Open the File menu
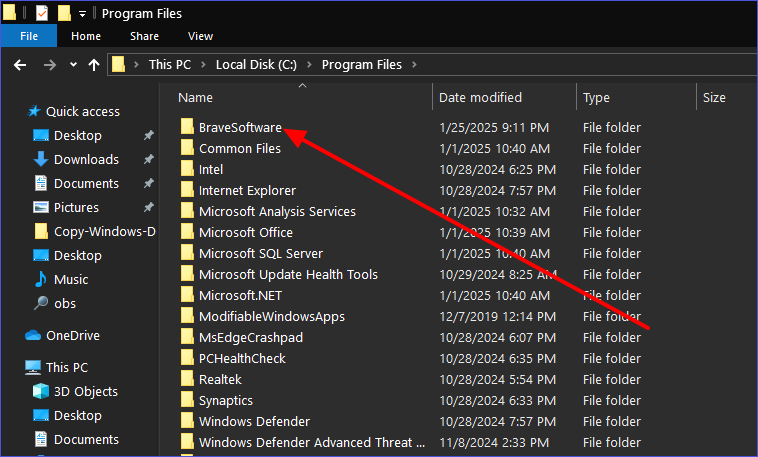Viewport: 758px width, 457px height. (x=29, y=36)
